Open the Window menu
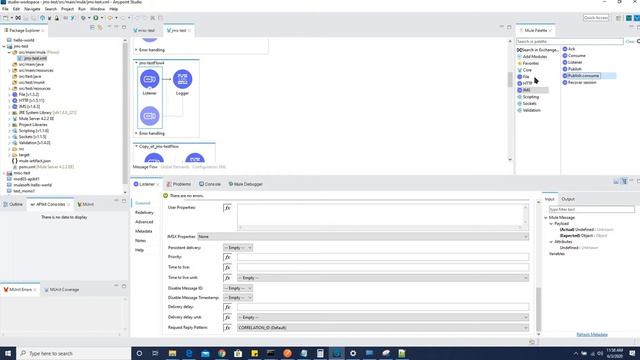 point(97,9)
